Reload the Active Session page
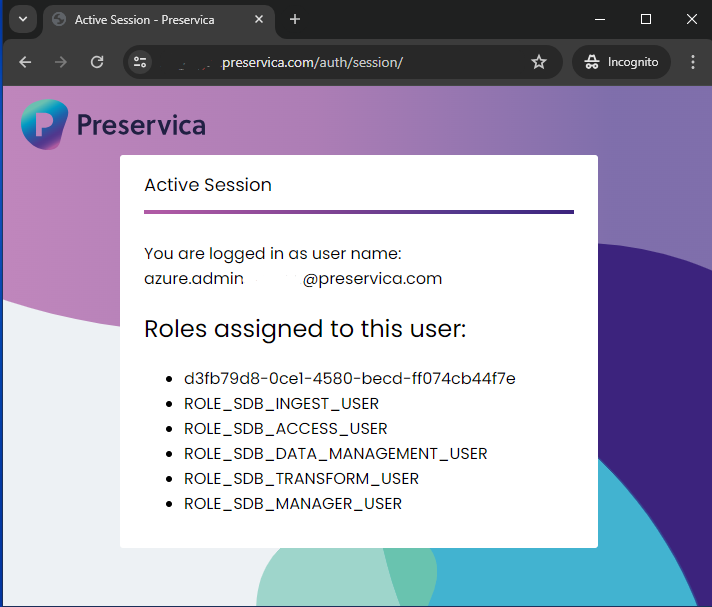Viewport: 712px width, 607px height. [x=97, y=62]
